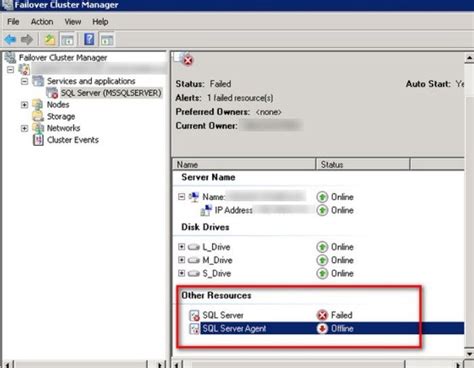Expand the Nodes tree item
The height and width of the screenshot is (368, 474).
pos(24,105)
